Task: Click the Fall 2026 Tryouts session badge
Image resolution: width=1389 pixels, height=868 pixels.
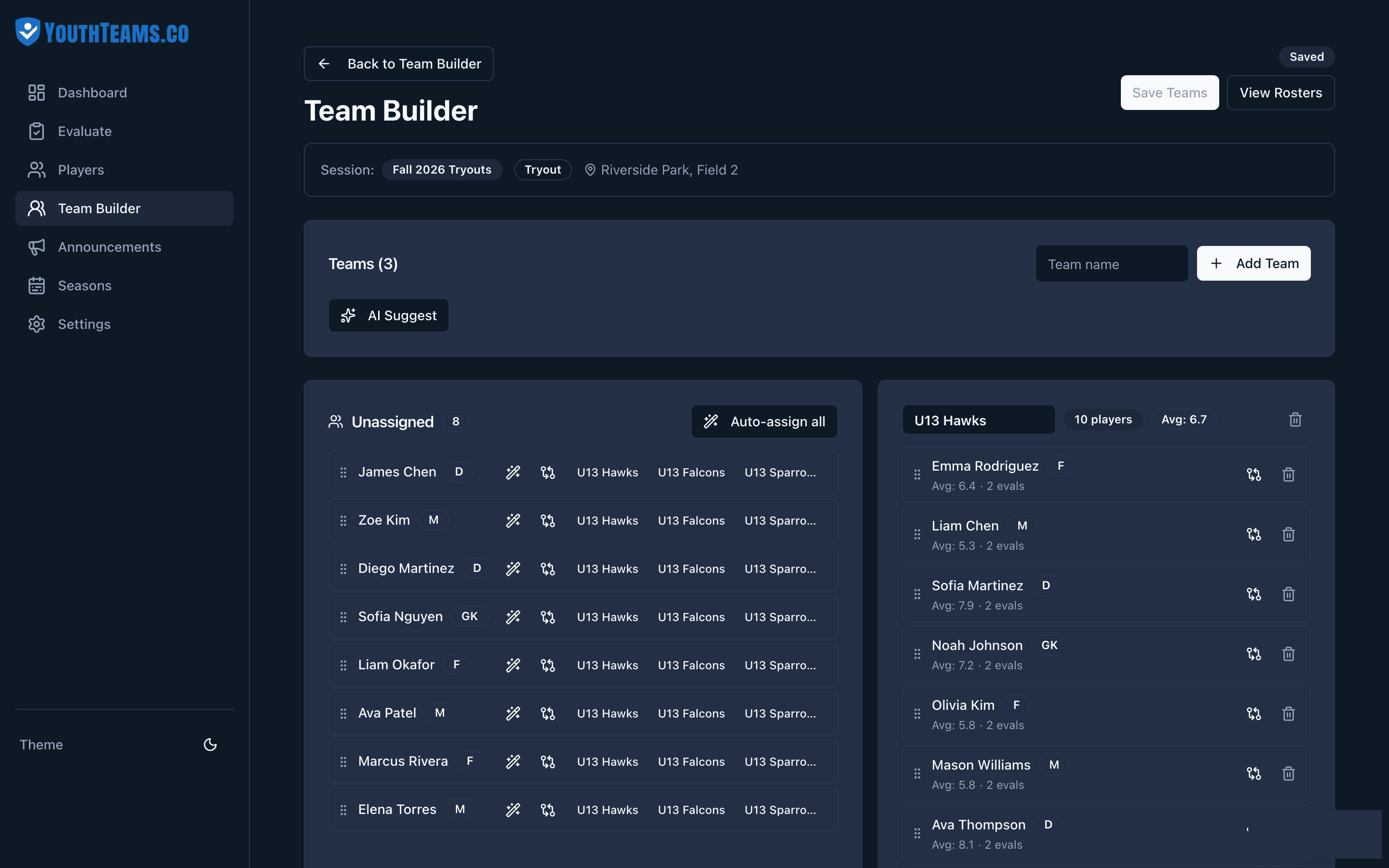Action: point(442,170)
